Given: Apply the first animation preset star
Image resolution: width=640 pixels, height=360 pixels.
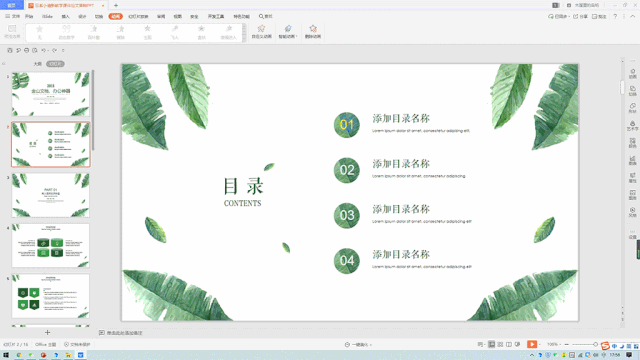Looking at the screenshot, I should (40, 31).
